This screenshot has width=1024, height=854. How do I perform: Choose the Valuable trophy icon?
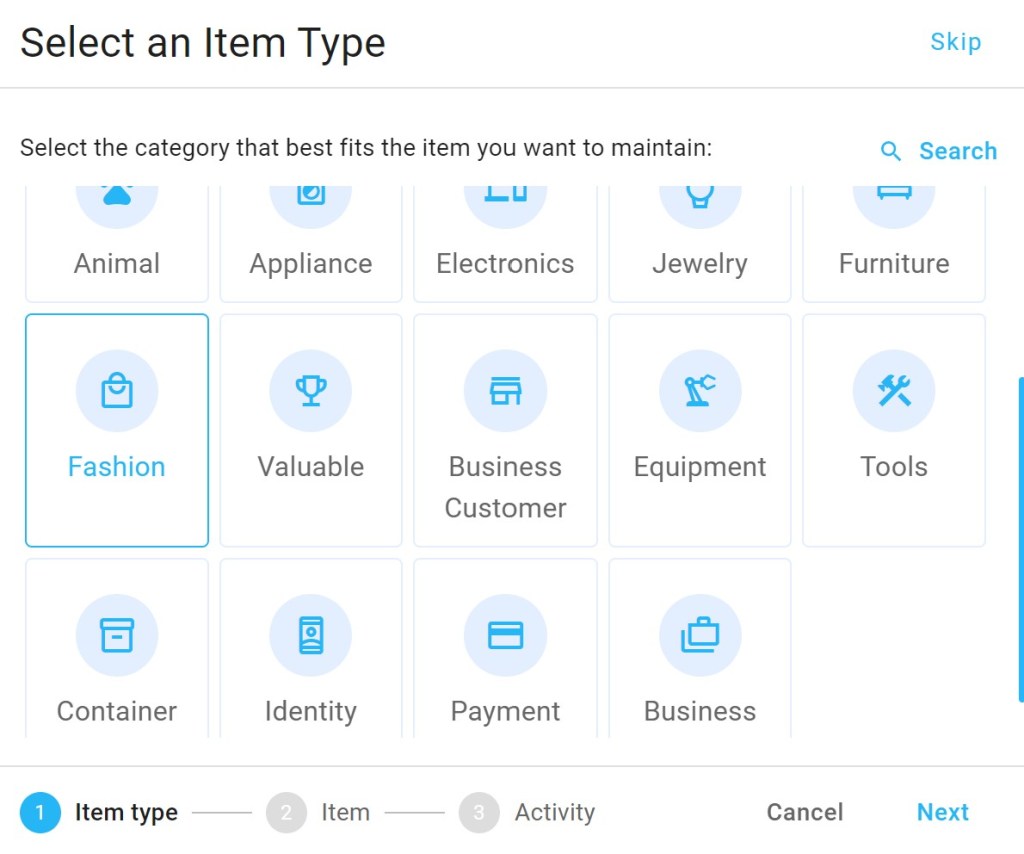(x=311, y=390)
